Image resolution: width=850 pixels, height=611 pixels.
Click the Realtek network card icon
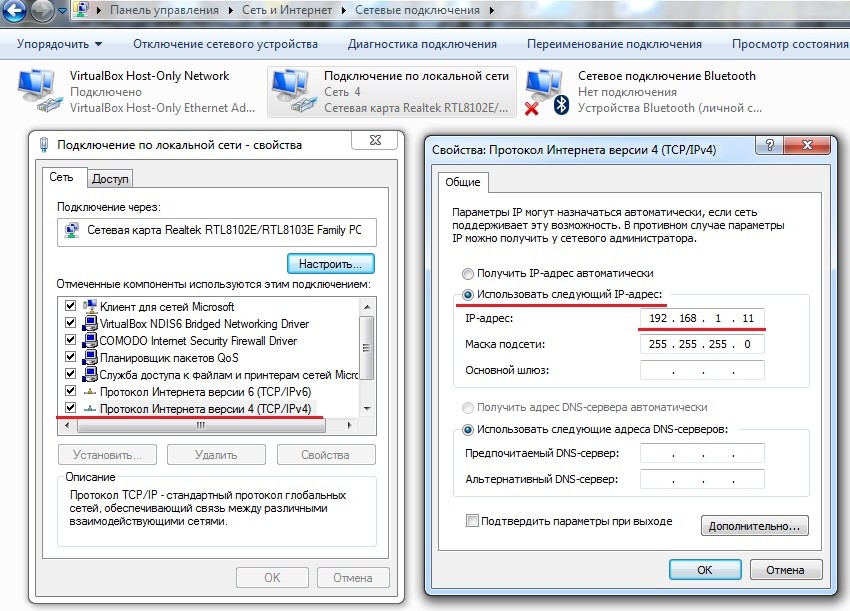click(x=72, y=230)
